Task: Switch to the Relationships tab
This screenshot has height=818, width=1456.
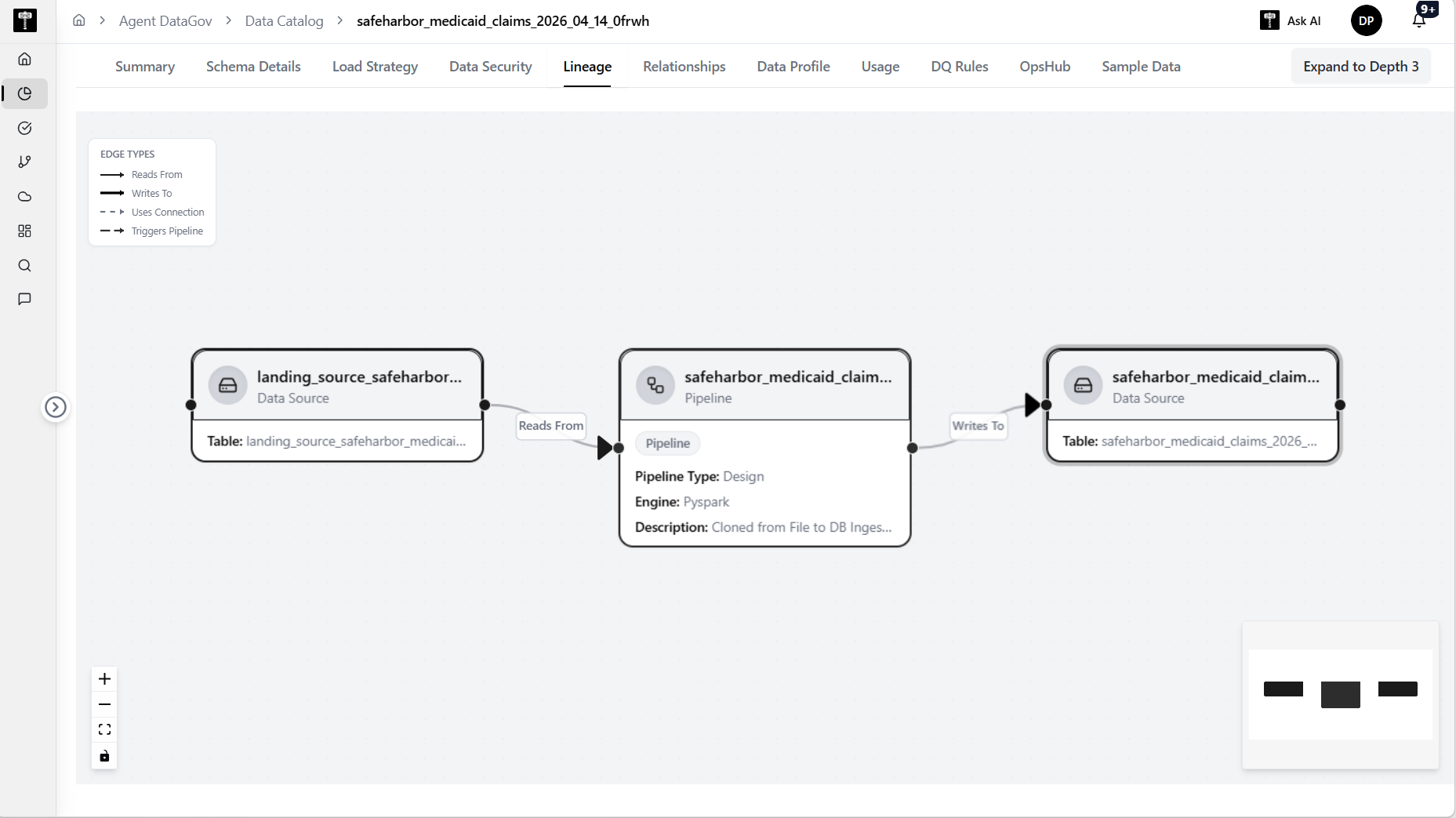Action: click(x=684, y=67)
